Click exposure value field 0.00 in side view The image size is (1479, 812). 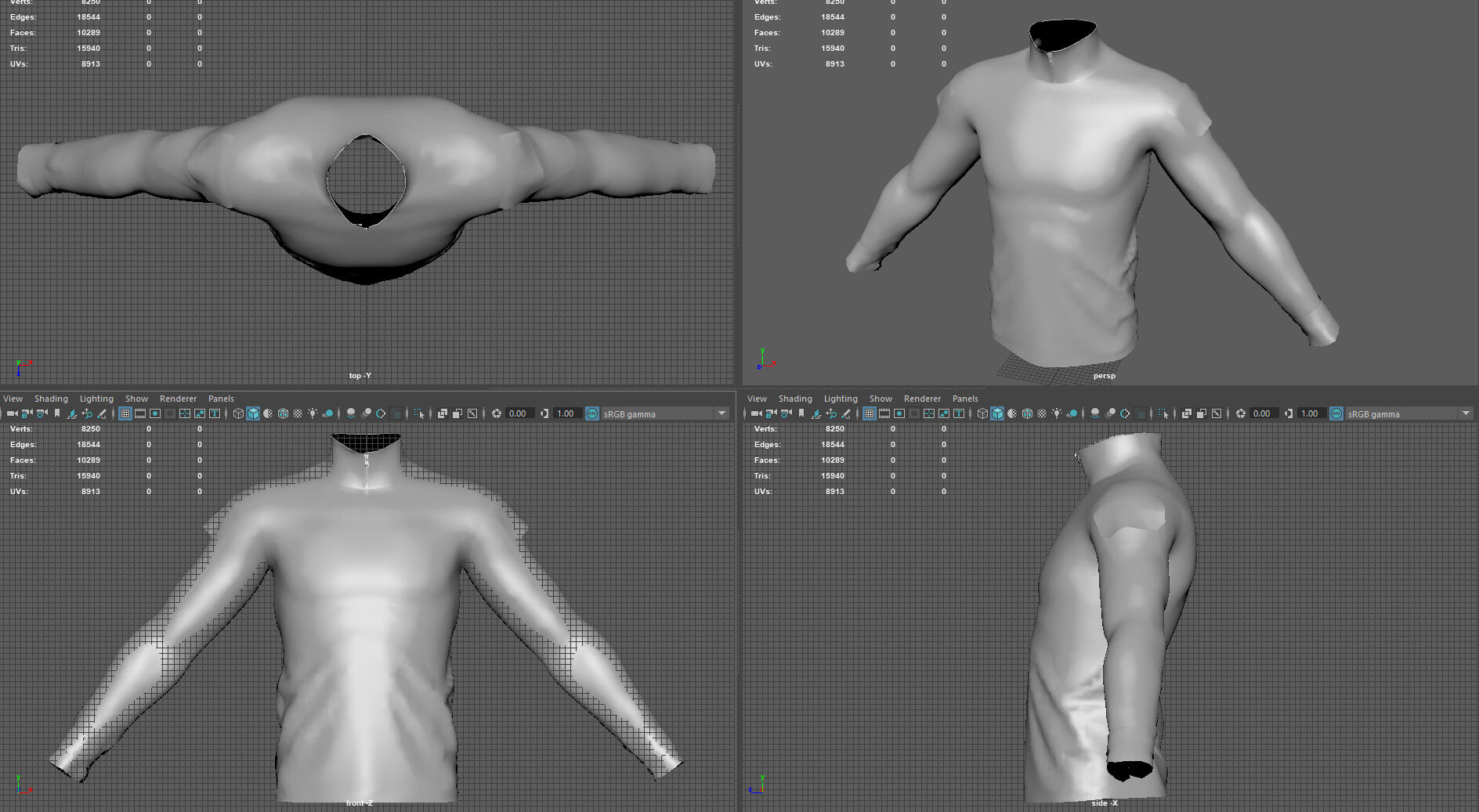point(1262,413)
